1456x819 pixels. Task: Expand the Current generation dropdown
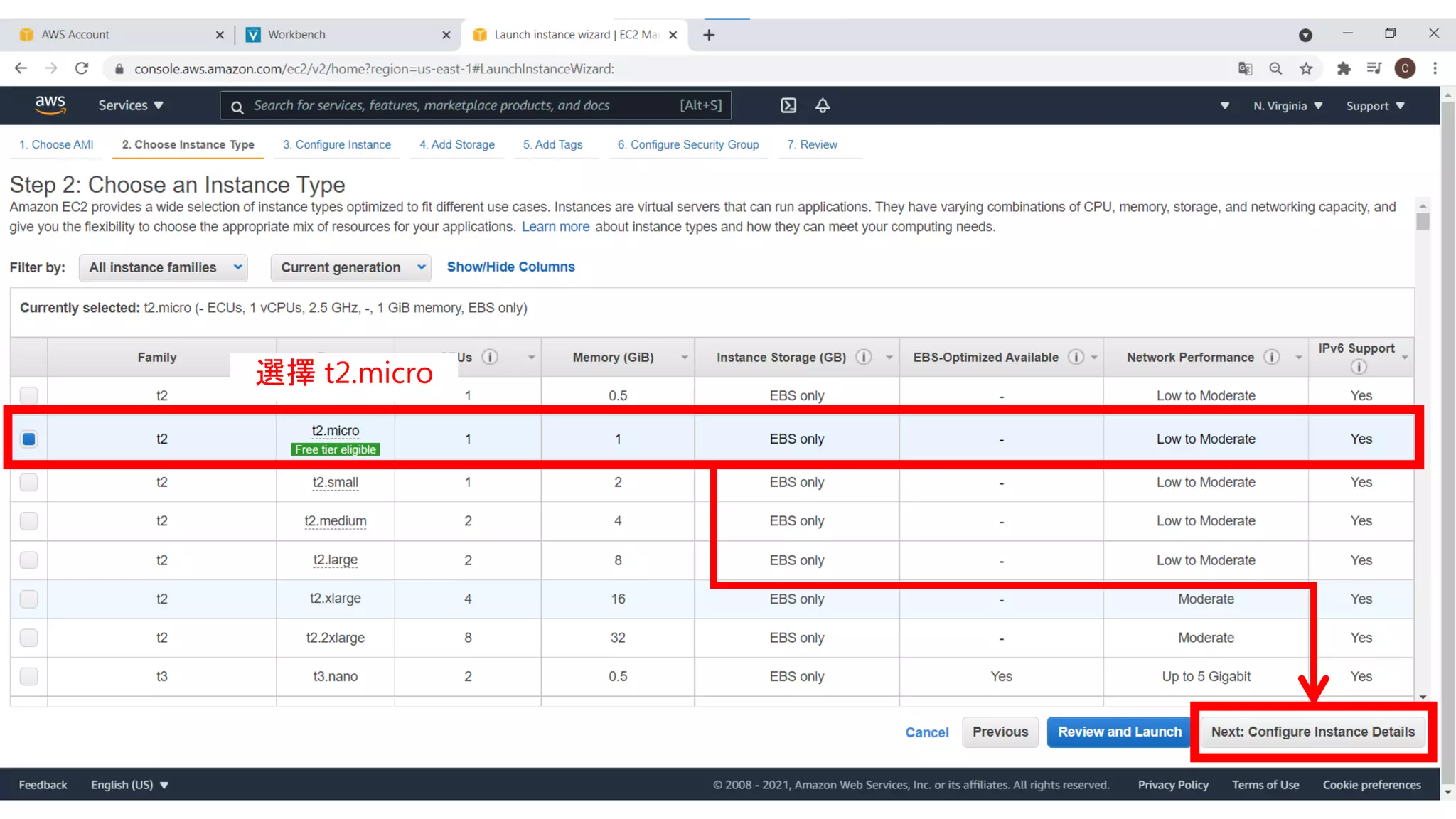click(x=350, y=267)
